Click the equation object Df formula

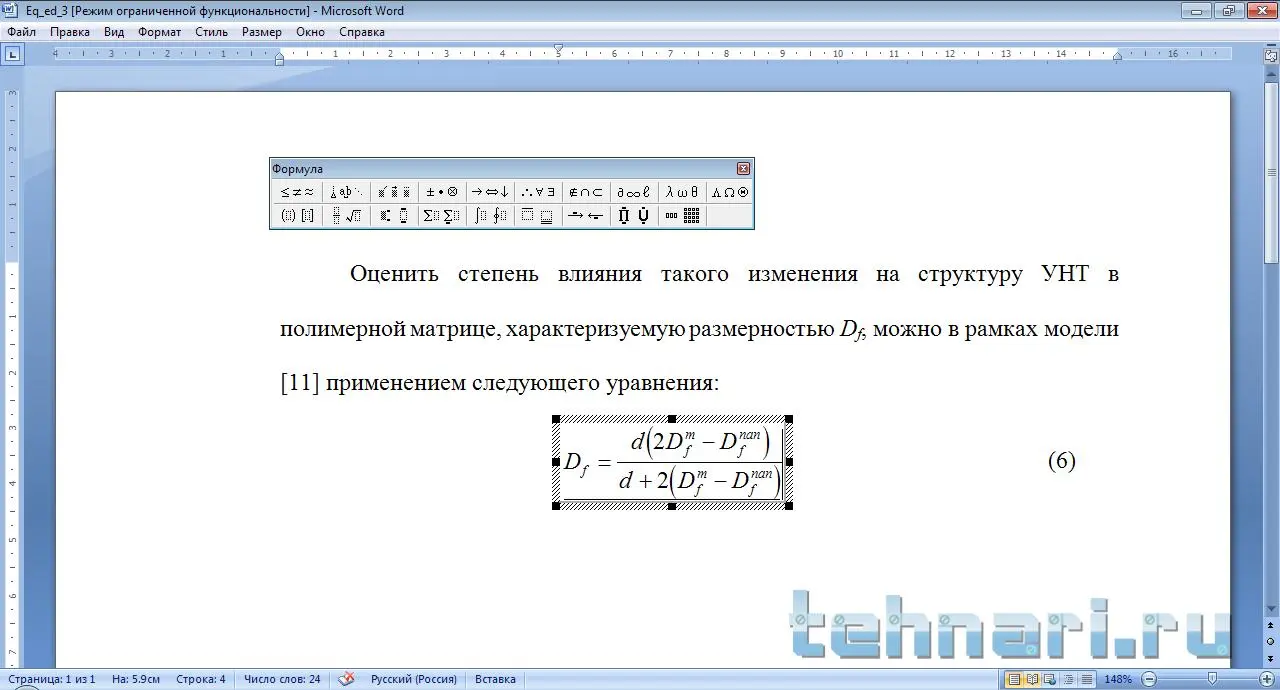tap(672, 463)
